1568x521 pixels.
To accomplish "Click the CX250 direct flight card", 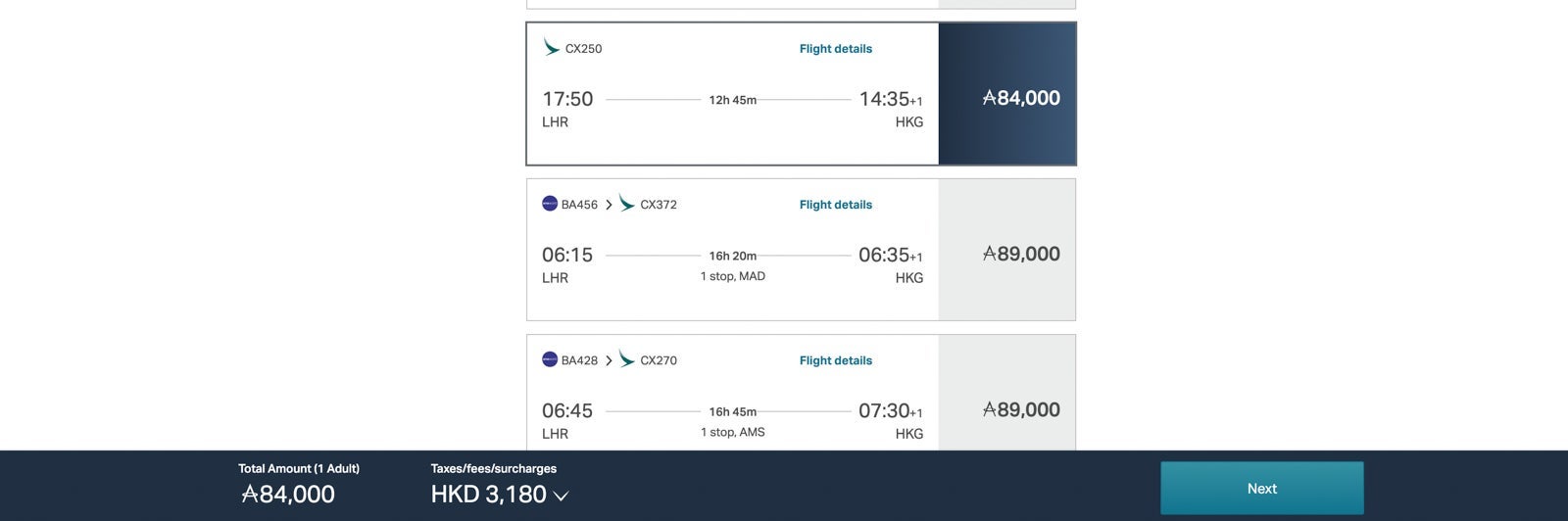I will click(733, 94).
